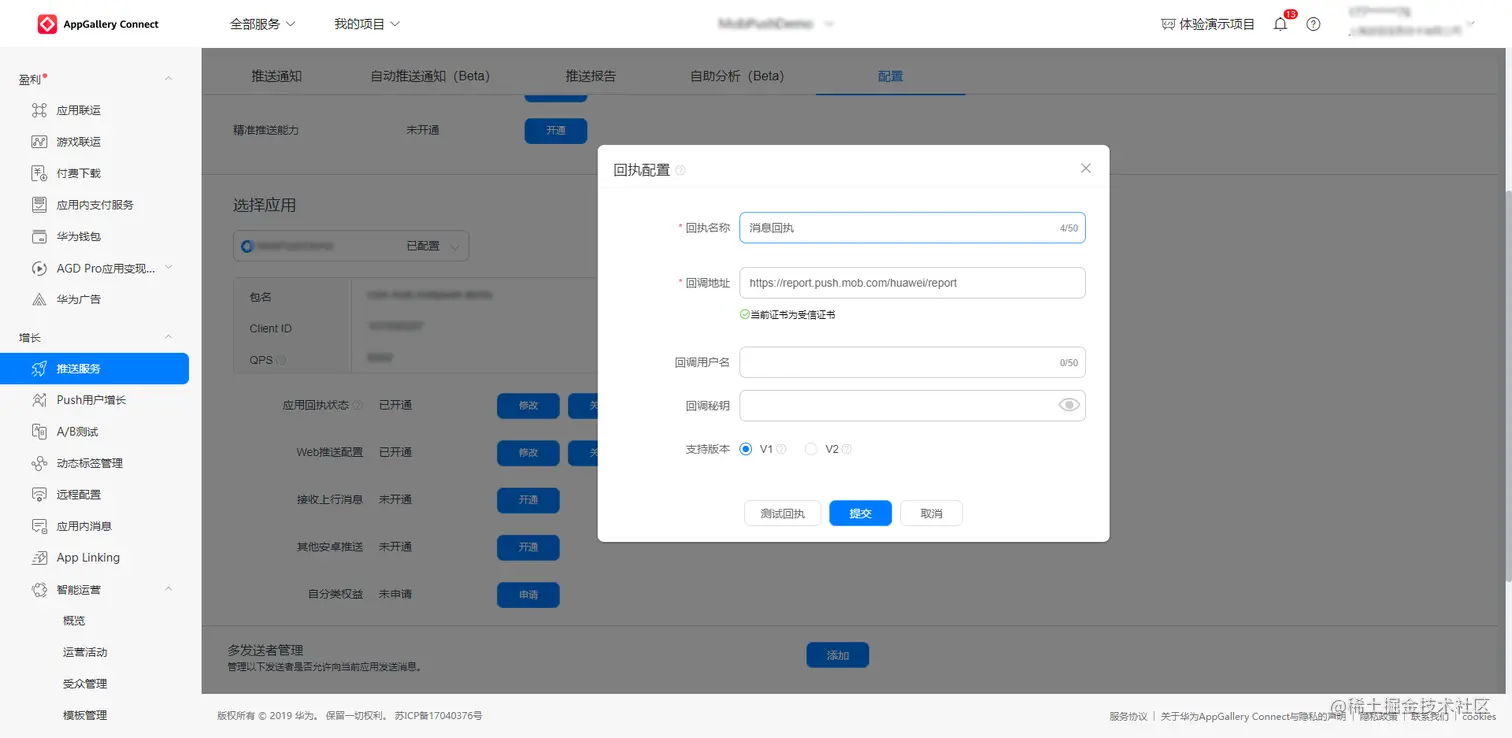Click the 测试回执 button
This screenshot has width=1512, height=738.
pyautogui.click(x=782, y=513)
